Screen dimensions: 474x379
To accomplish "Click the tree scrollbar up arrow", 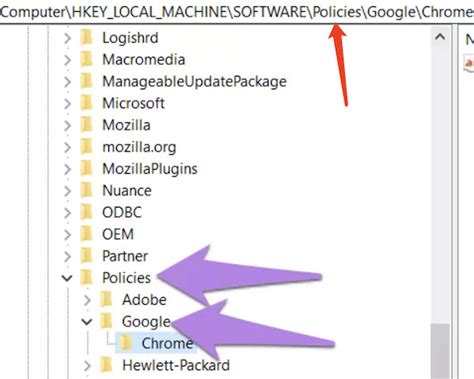I will (x=440, y=36).
